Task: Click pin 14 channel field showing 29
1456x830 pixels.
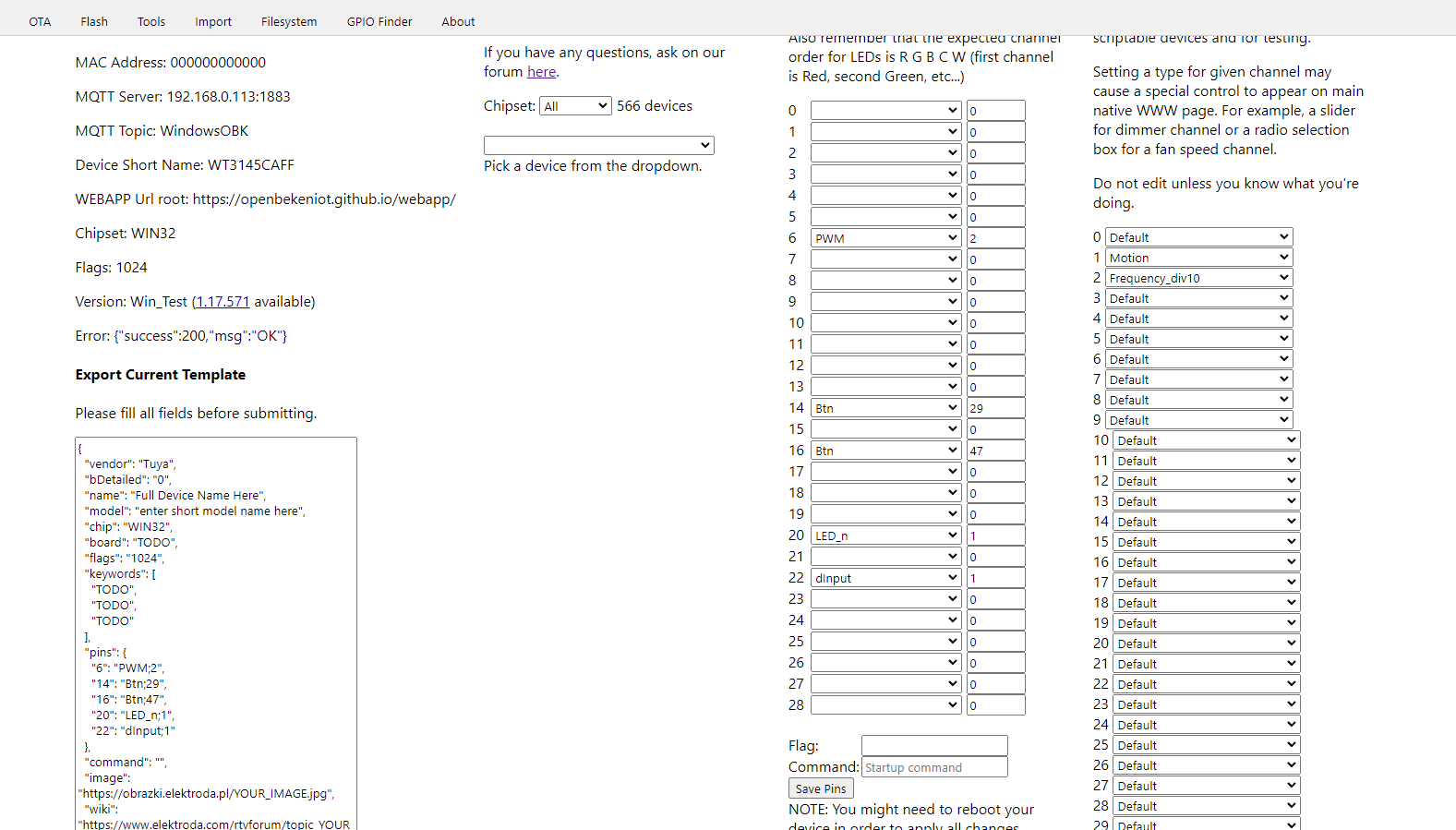Action: point(995,408)
